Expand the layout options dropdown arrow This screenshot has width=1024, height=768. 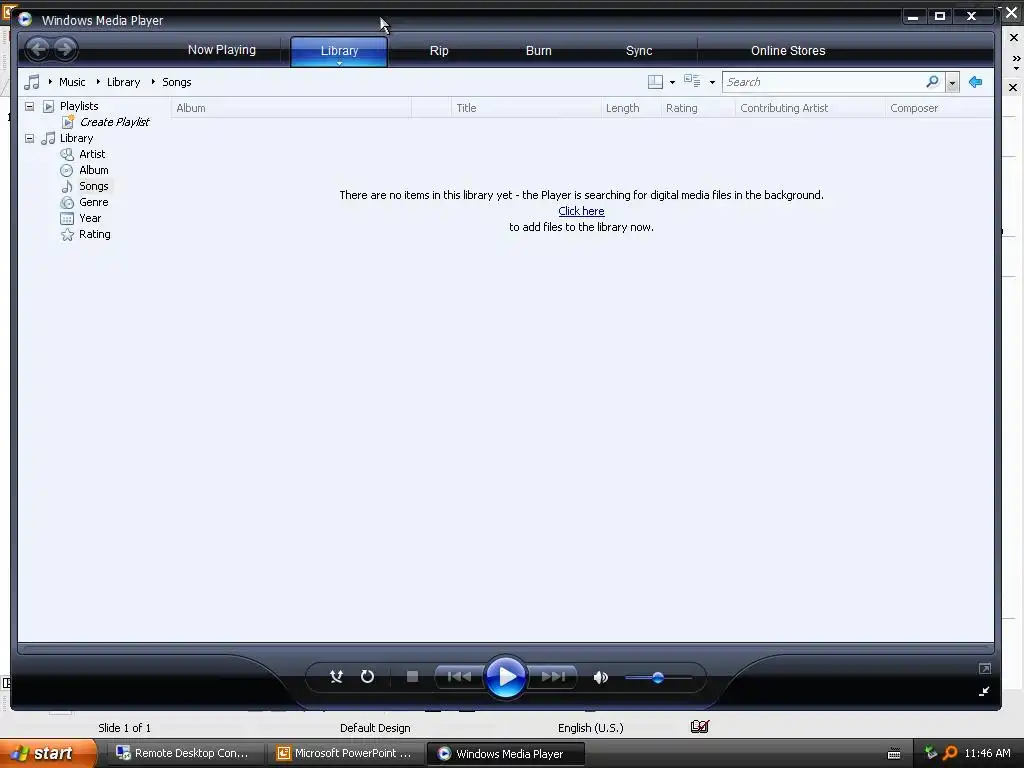(672, 82)
